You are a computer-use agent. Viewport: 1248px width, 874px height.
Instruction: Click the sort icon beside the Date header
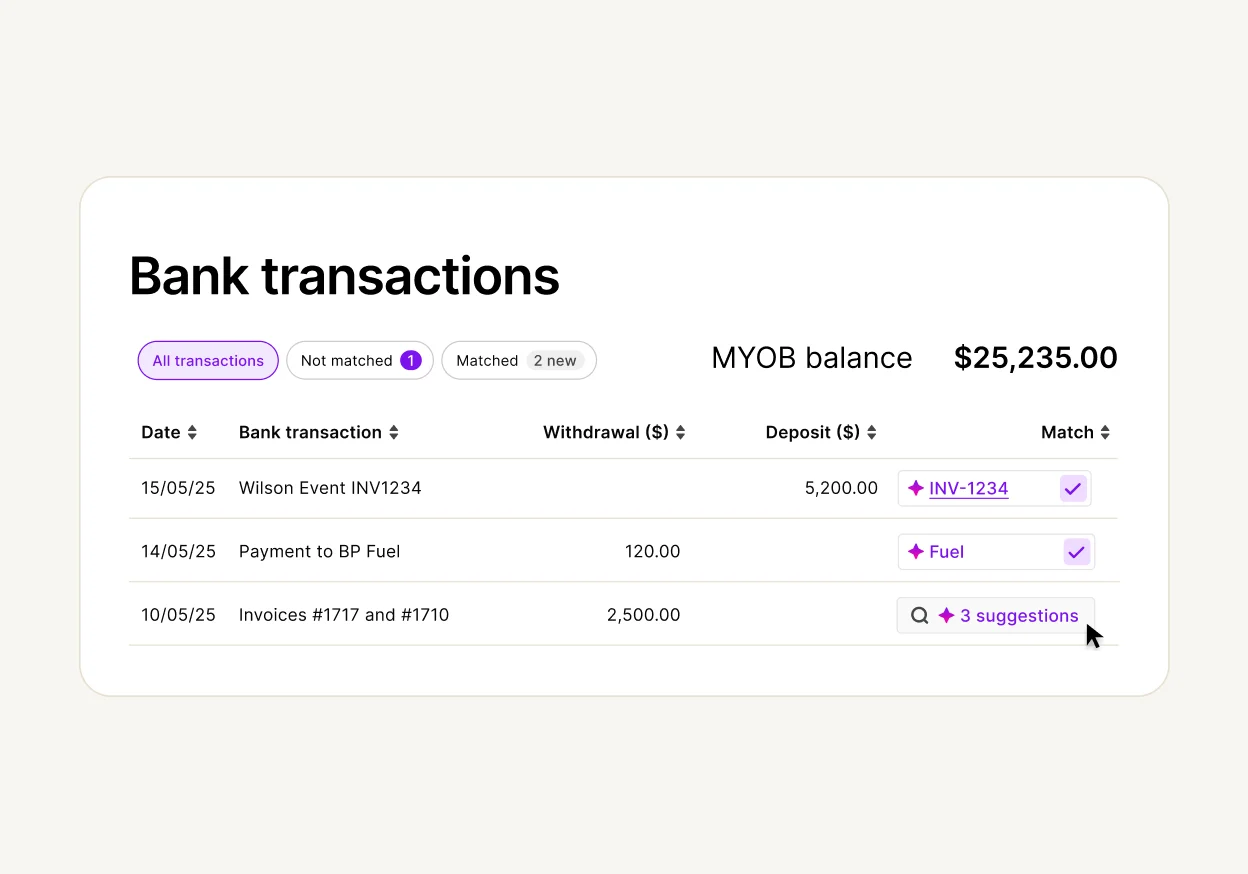point(194,432)
